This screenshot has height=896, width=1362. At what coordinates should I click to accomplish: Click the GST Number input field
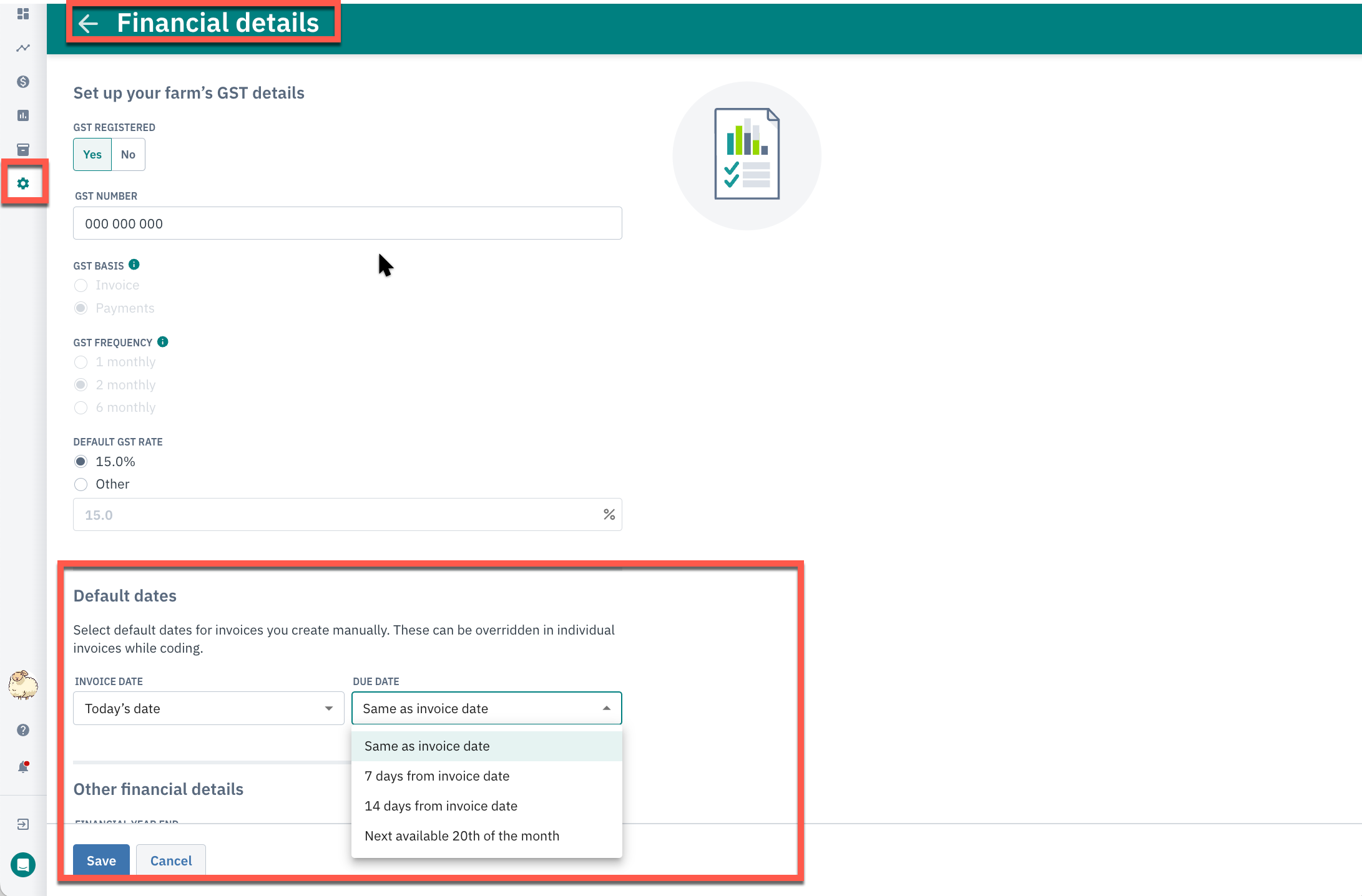pyautogui.click(x=347, y=223)
